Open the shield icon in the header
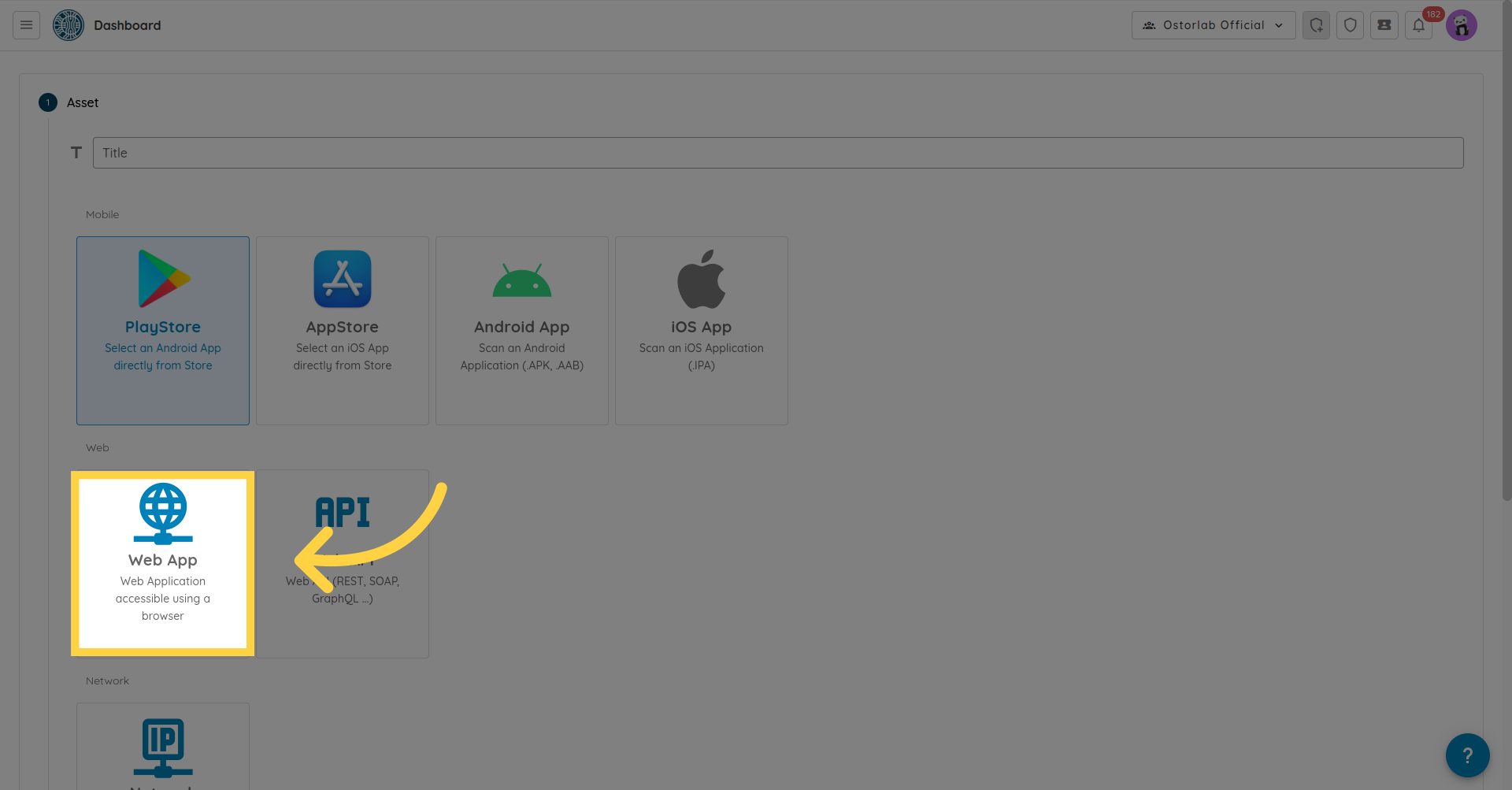1512x790 pixels. [x=1350, y=25]
